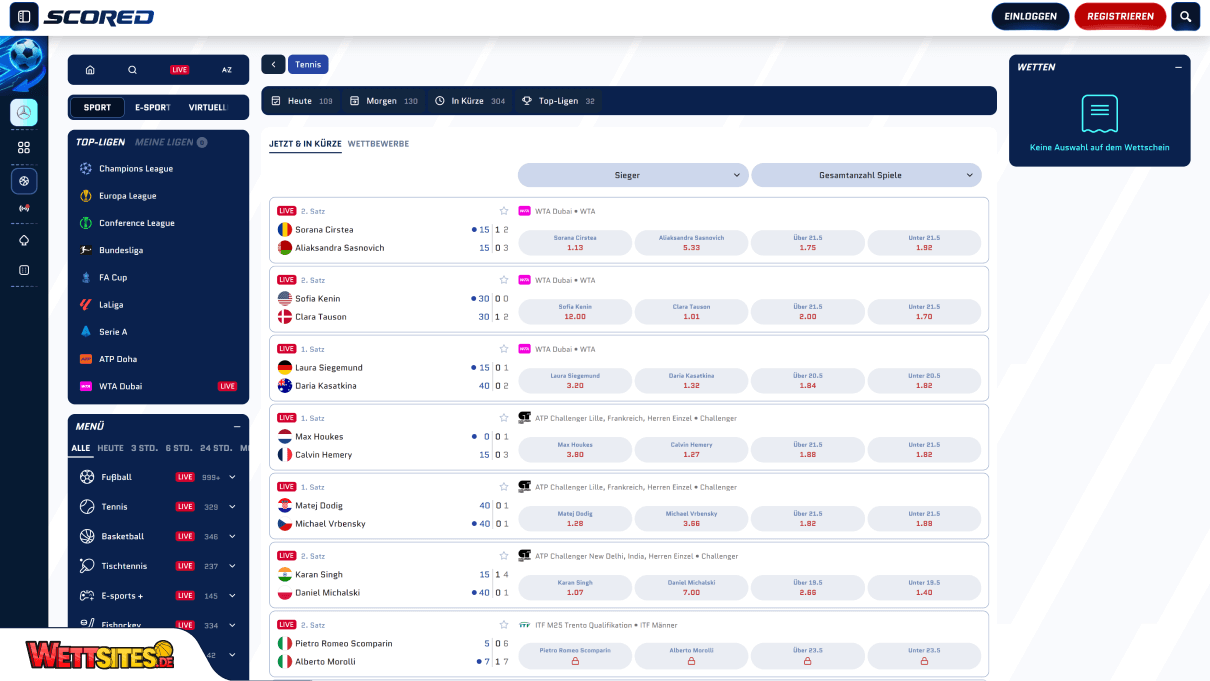Click the grid icon in the left rail

[24, 147]
